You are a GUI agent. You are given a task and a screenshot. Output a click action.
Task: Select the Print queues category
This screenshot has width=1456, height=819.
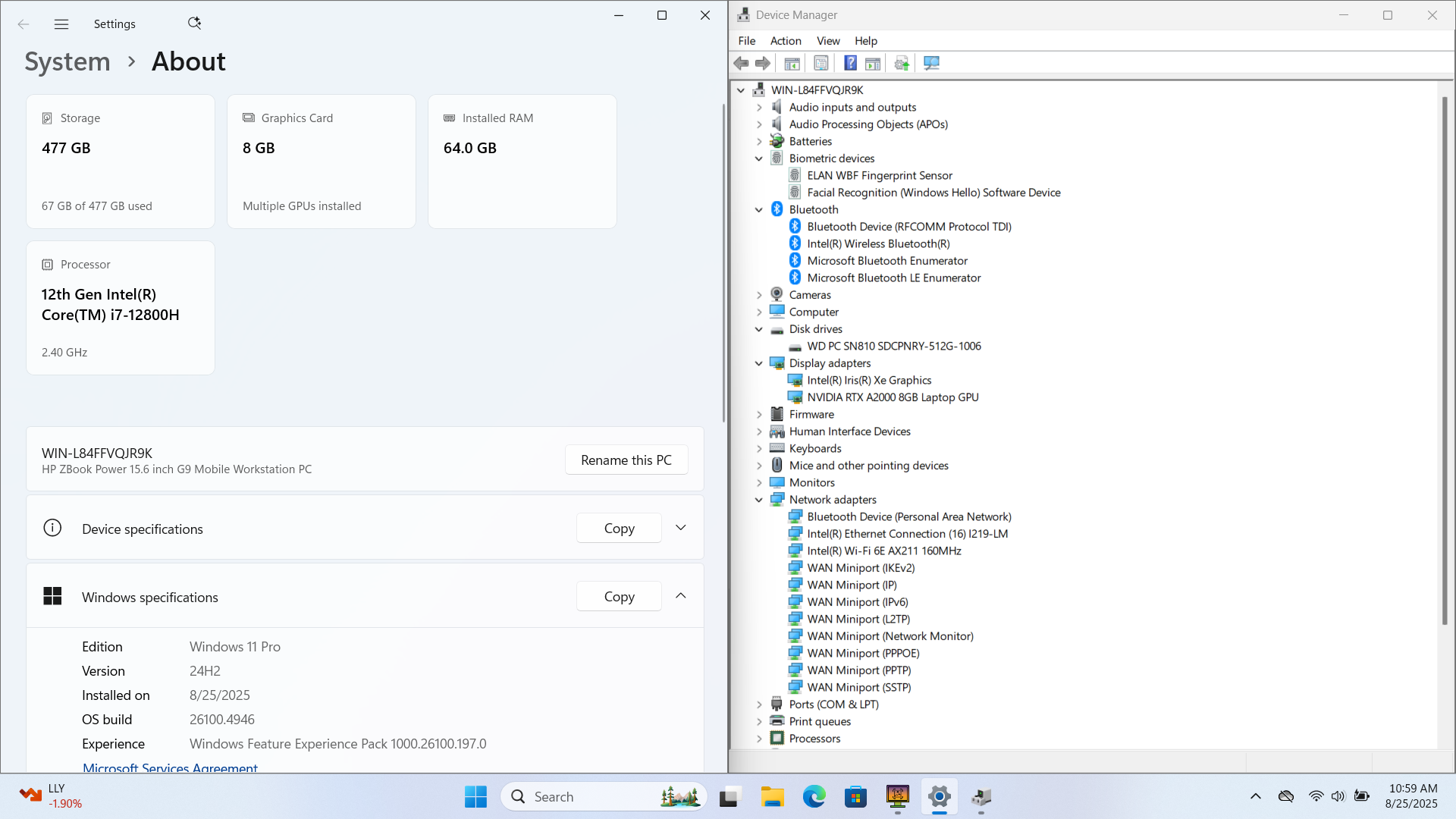820,721
